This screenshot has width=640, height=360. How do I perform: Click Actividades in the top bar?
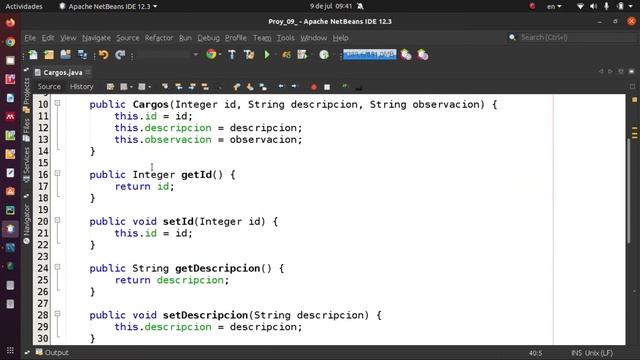(24, 6)
